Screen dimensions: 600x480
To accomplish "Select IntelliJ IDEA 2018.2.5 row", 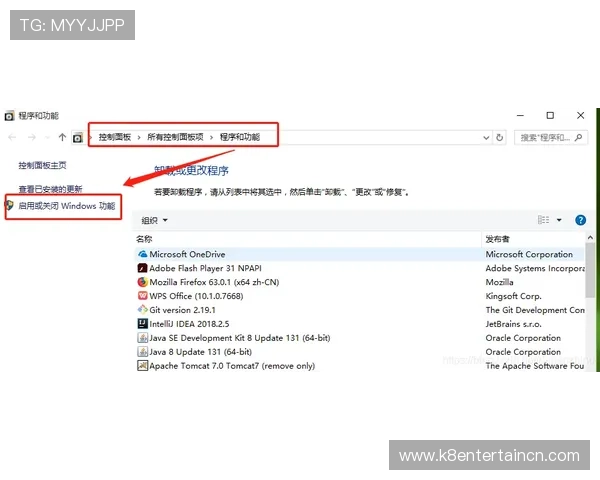I will tap(359, 324).
